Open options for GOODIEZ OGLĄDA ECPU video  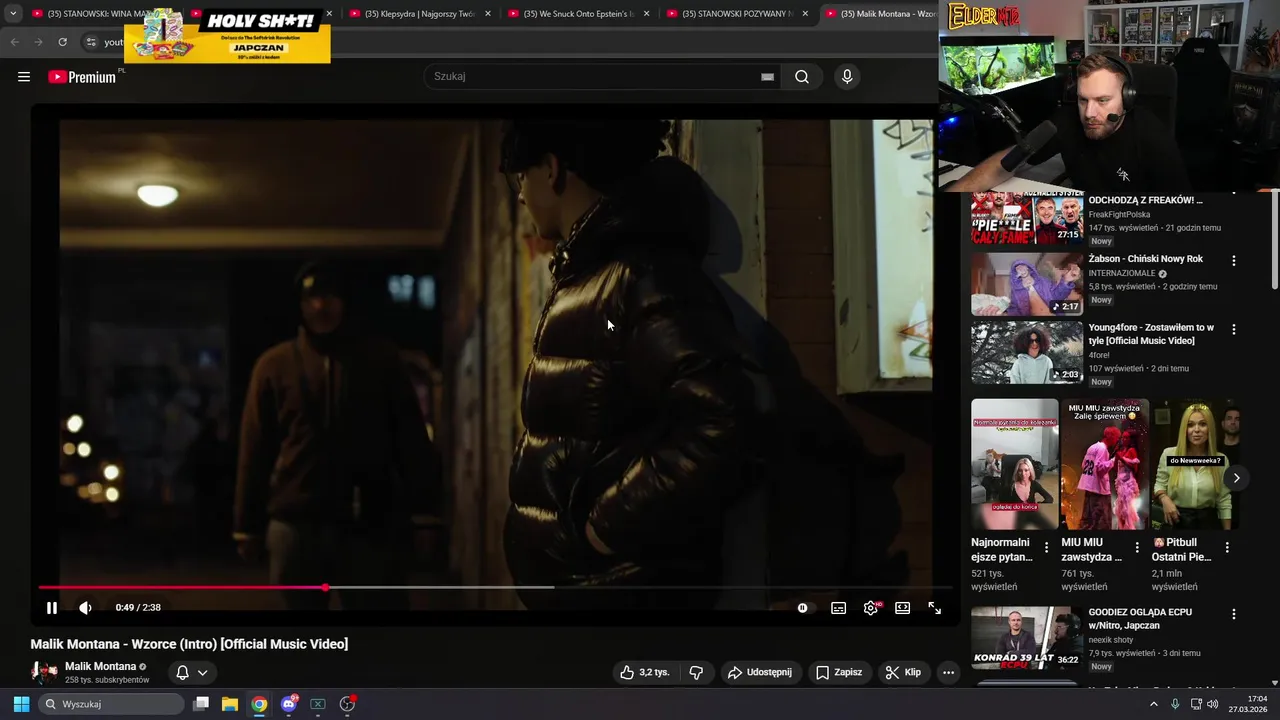click(x=1233, y=614)
